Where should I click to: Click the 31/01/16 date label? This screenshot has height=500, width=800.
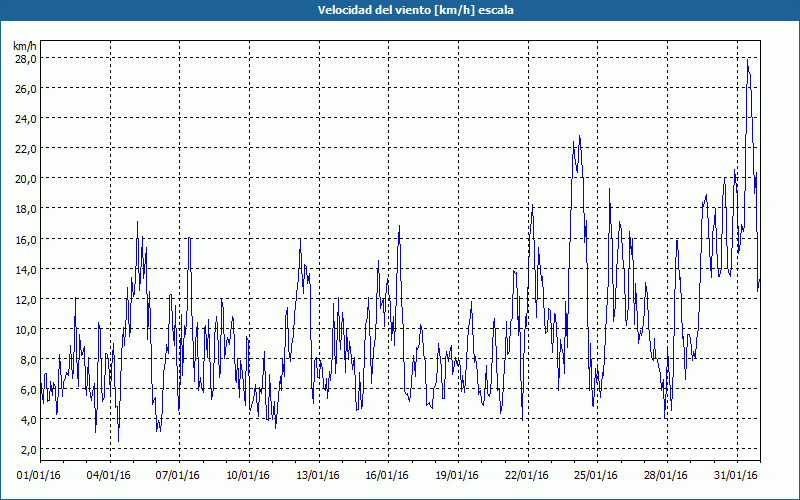pos(736,476)
